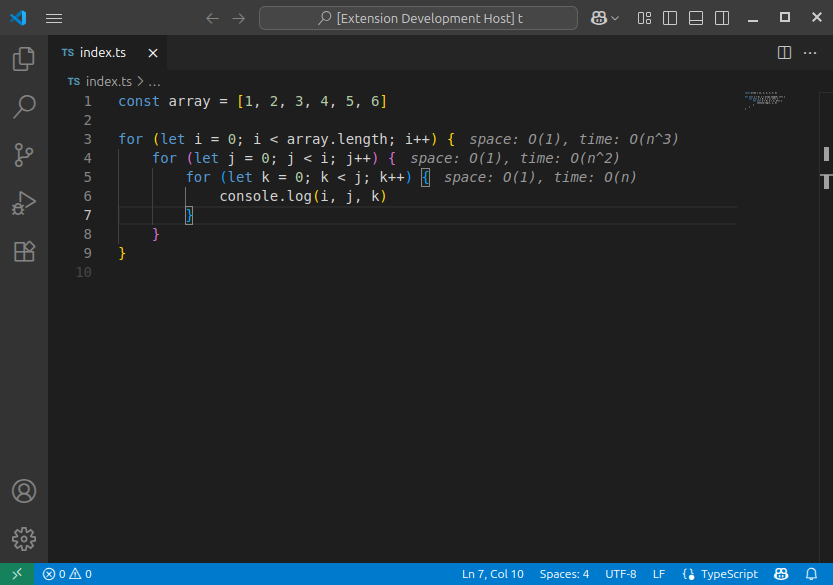Screen dimensions: 833x585
Task: Open the Extensions view
Action: pyautogui.click(x=24, y=251)
